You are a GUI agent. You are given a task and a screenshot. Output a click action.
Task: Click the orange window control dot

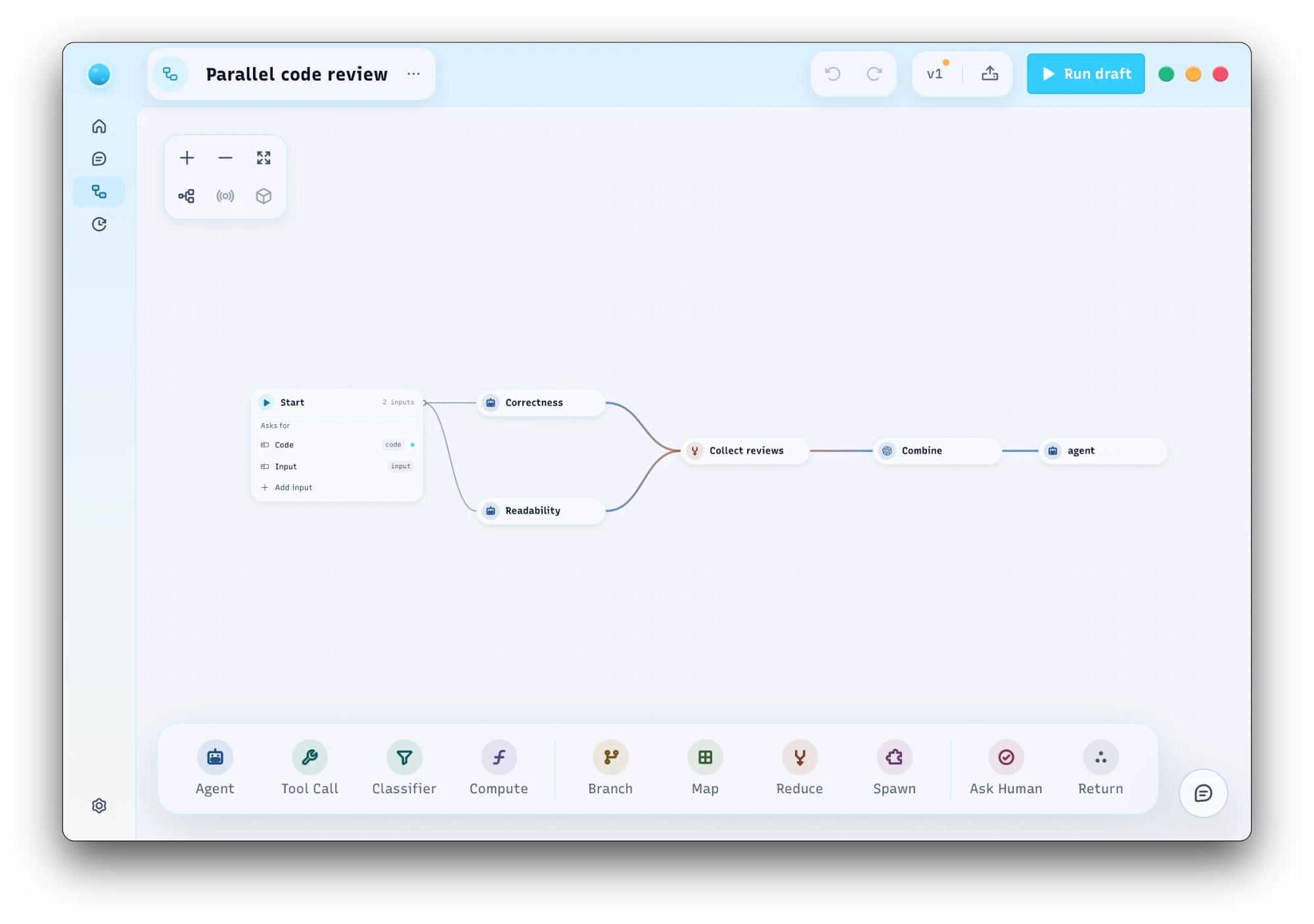click(1193, 74)
